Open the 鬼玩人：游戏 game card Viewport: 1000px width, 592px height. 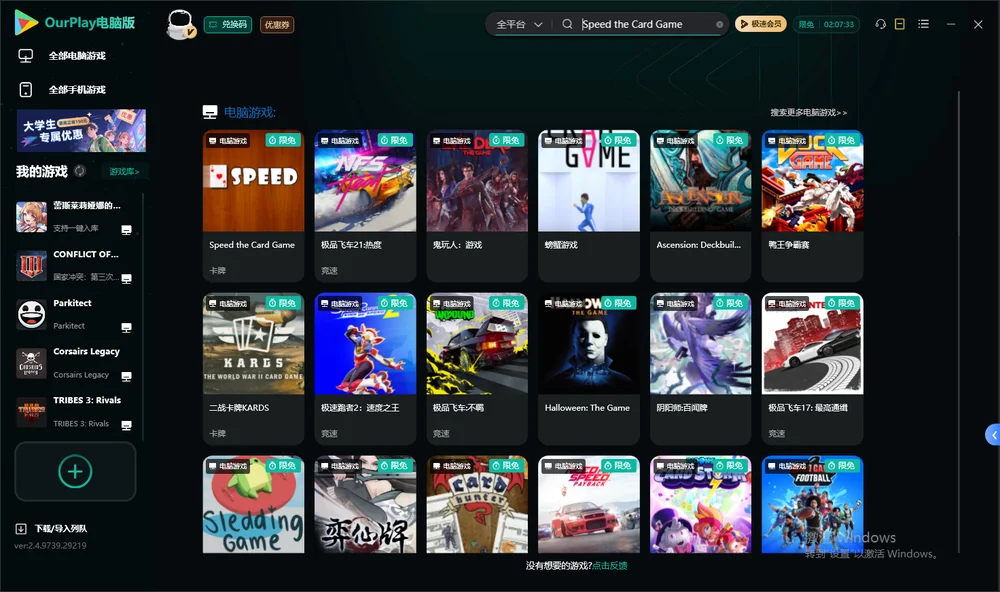pyautogui.click(x=477, y=205)
